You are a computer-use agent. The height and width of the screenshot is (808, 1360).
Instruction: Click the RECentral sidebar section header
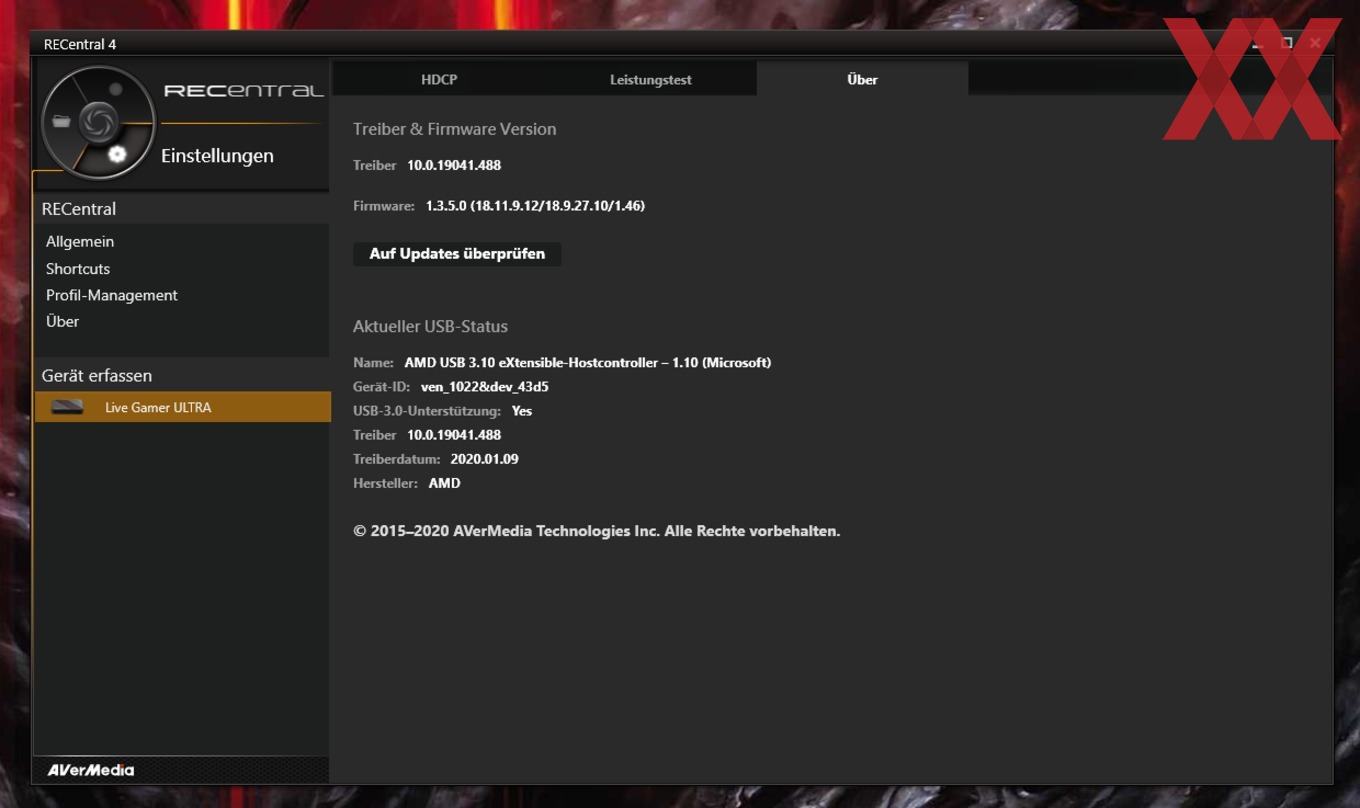tap(79, 209)
